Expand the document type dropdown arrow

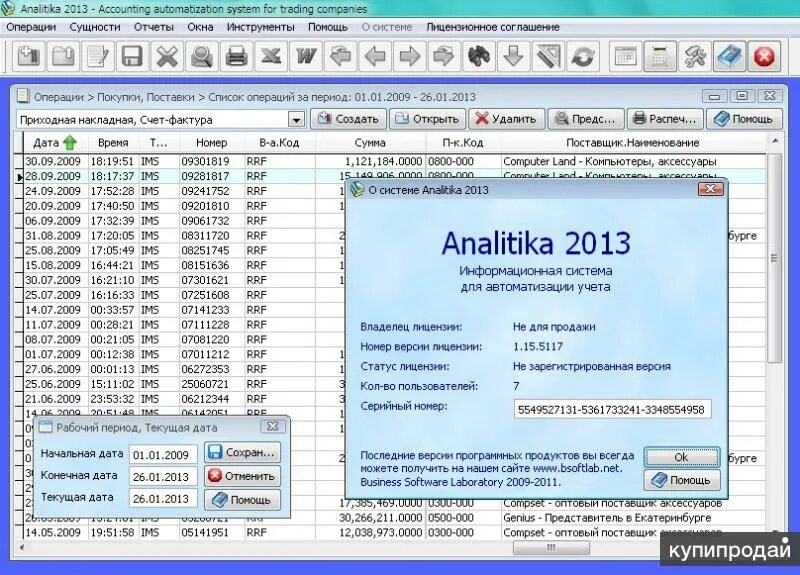pyautogui.click(x=296, y=120)
